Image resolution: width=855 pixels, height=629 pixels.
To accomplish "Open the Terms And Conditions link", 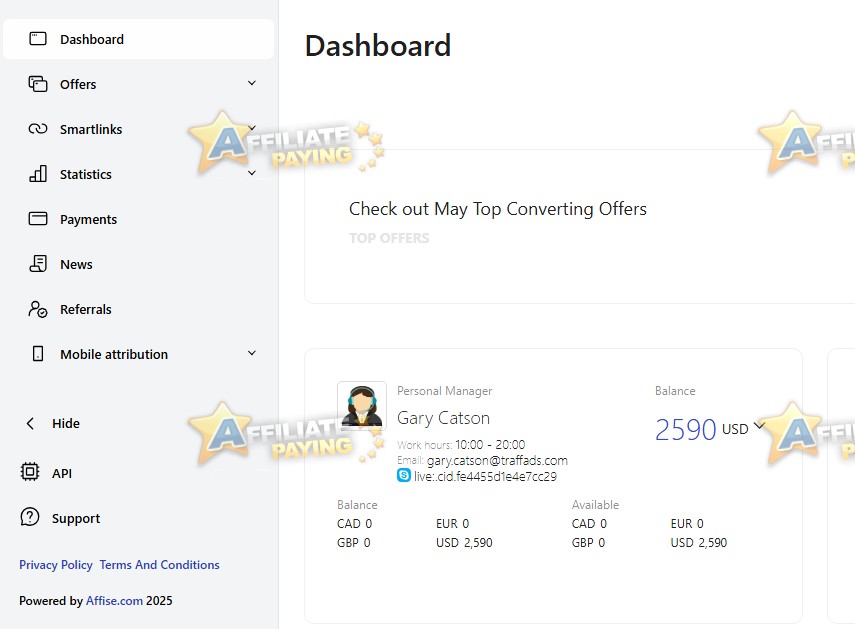I will click(x=159, y=565).
